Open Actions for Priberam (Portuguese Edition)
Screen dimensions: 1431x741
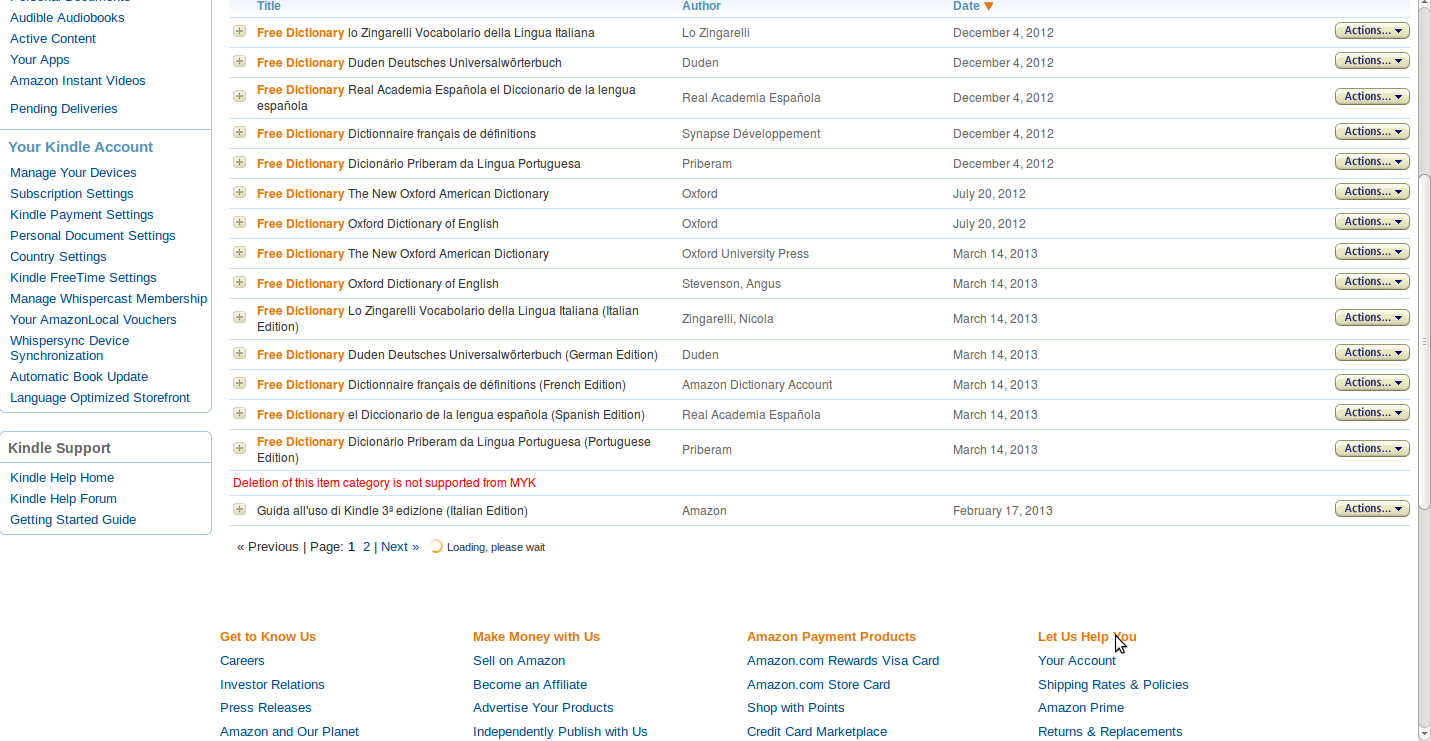[x=1372, y=449]
